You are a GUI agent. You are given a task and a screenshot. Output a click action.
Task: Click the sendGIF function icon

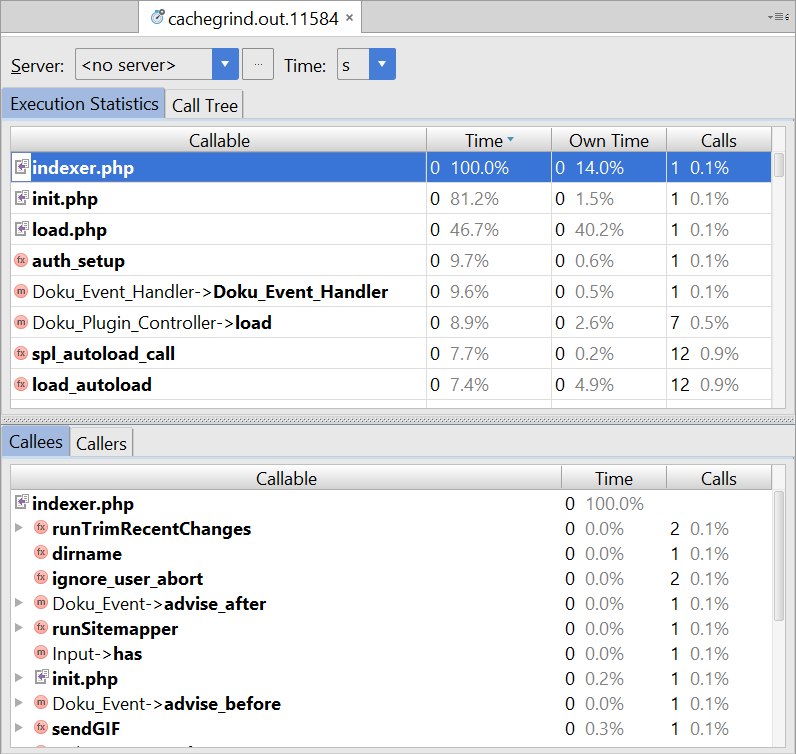tap(41, 728)
